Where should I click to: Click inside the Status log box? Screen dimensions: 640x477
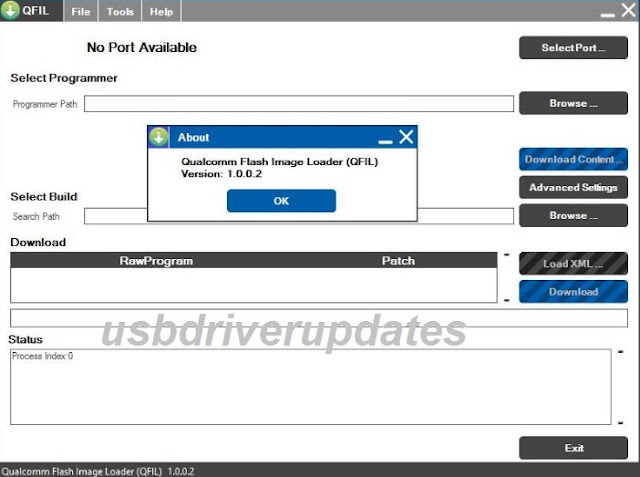click(311, 387)
